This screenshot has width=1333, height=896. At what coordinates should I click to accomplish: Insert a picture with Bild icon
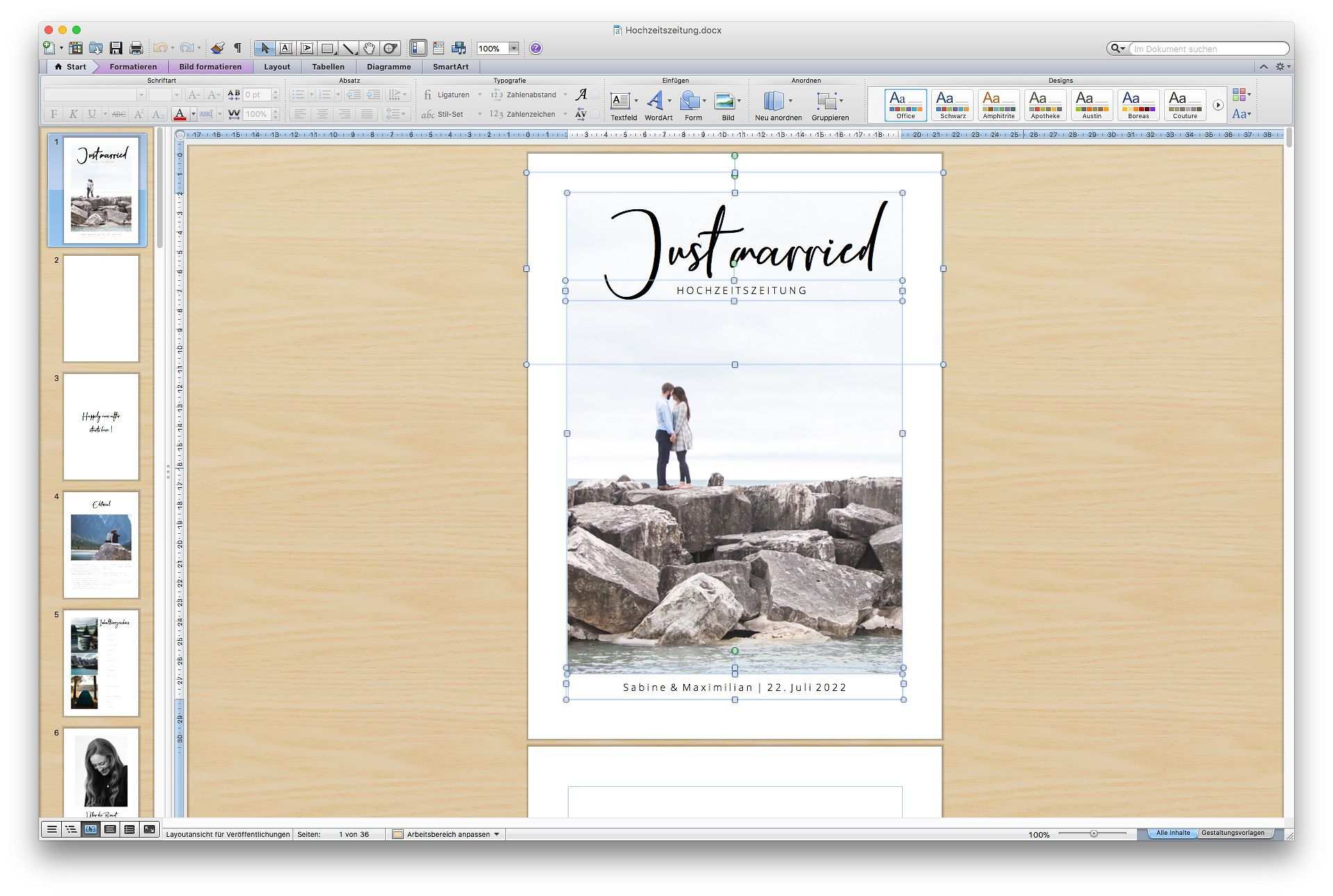(724, 101)
